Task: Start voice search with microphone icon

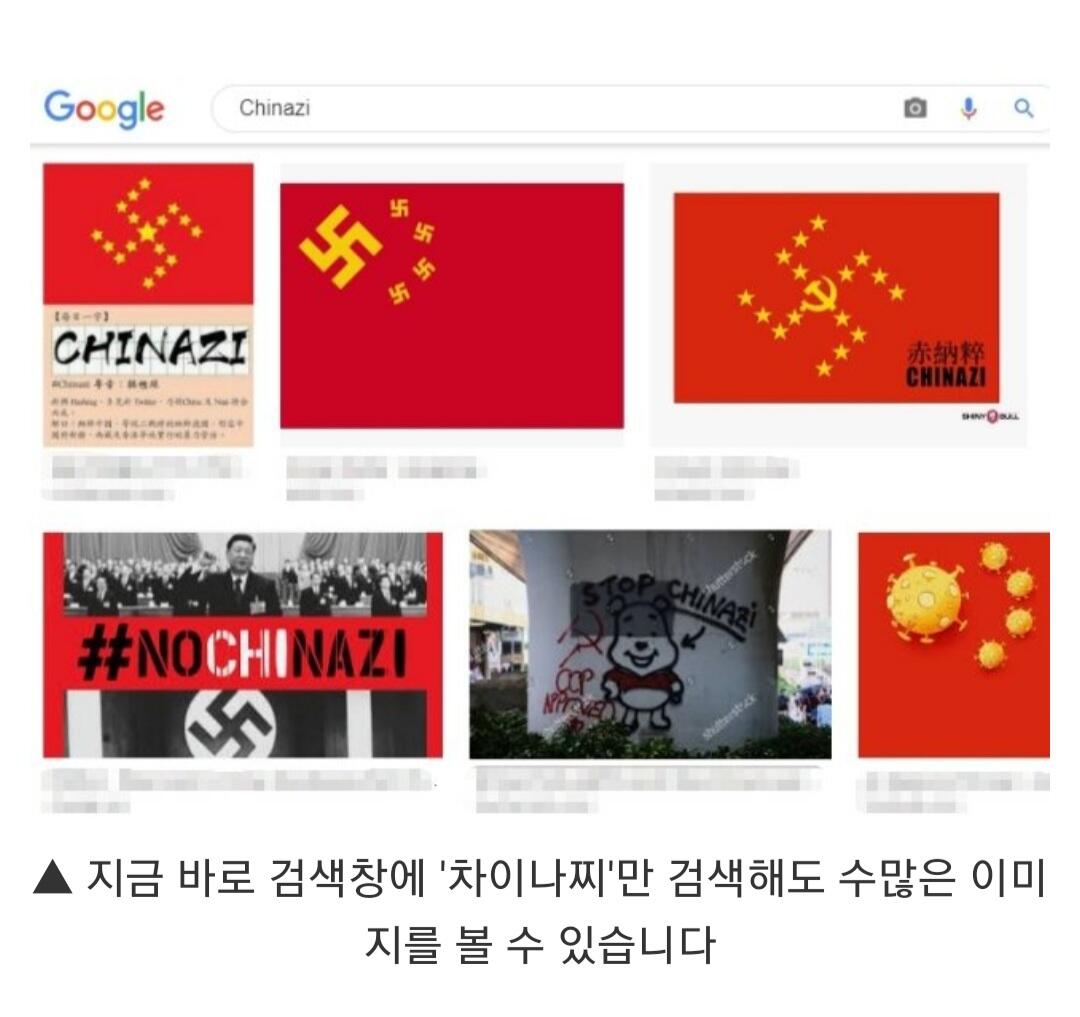Action: [x=968, y=109]
